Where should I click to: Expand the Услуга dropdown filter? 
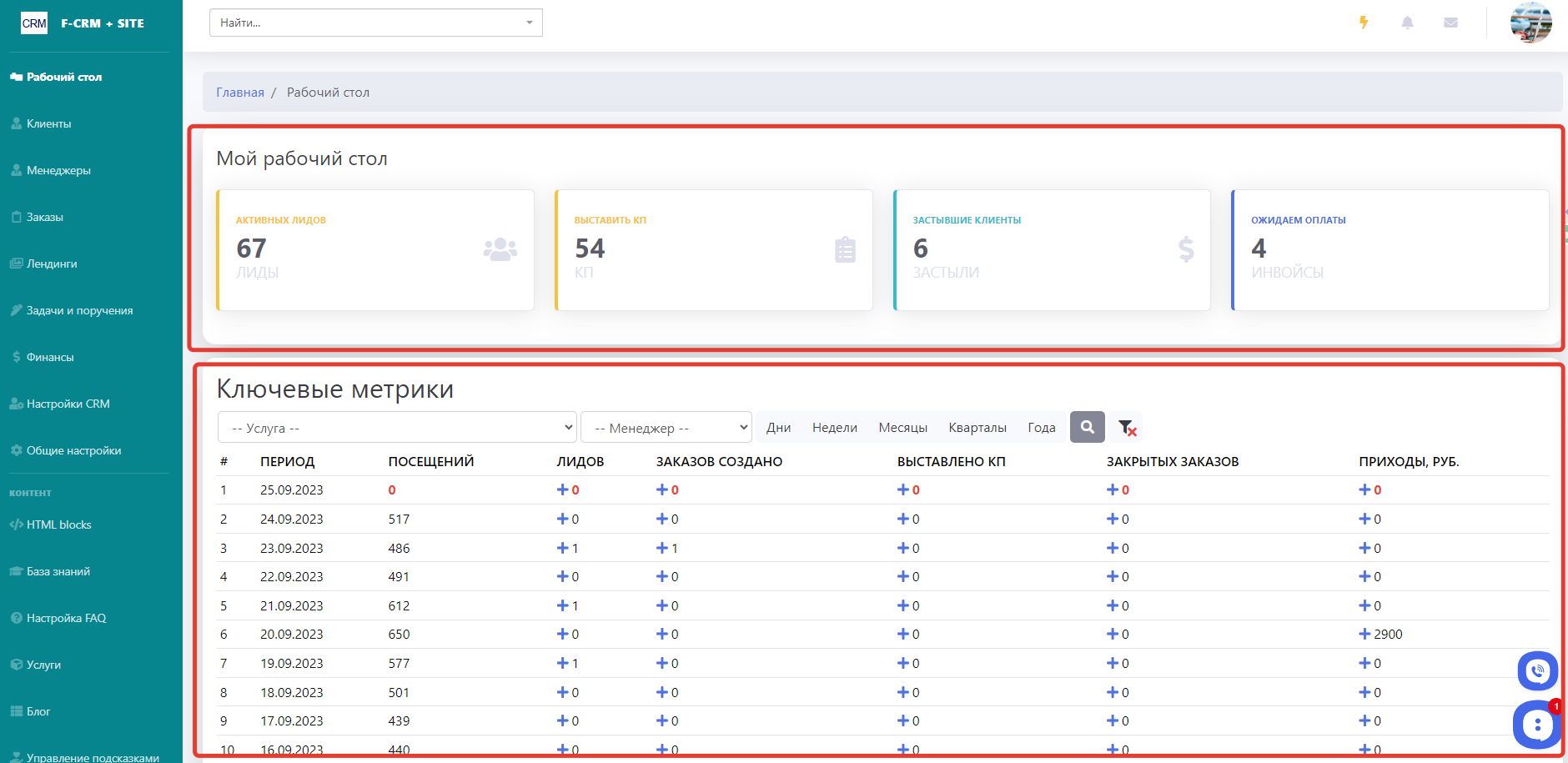point(397,428)
